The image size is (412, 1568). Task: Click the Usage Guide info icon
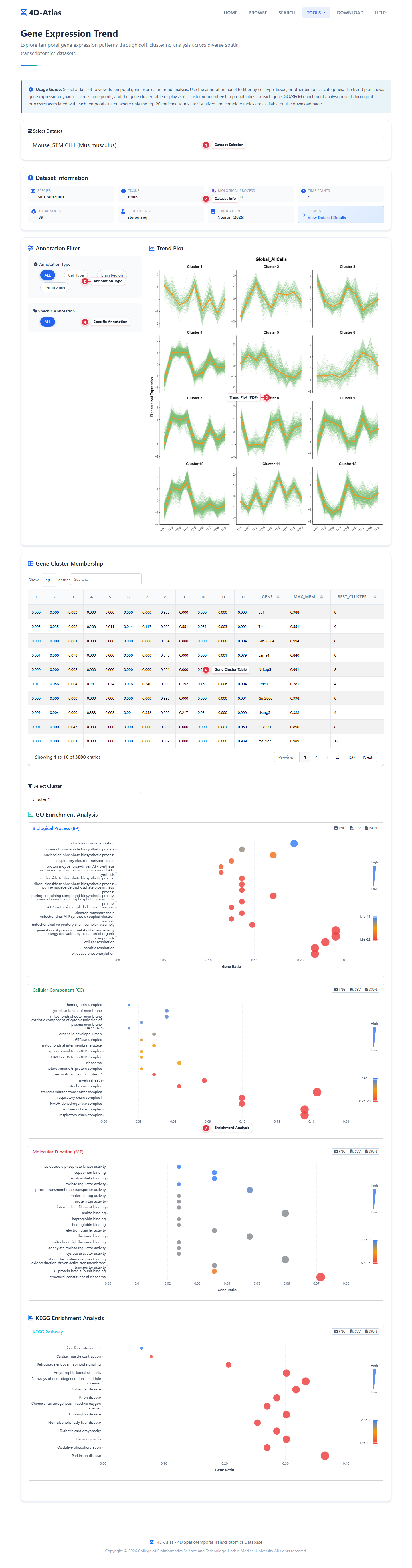30,89
